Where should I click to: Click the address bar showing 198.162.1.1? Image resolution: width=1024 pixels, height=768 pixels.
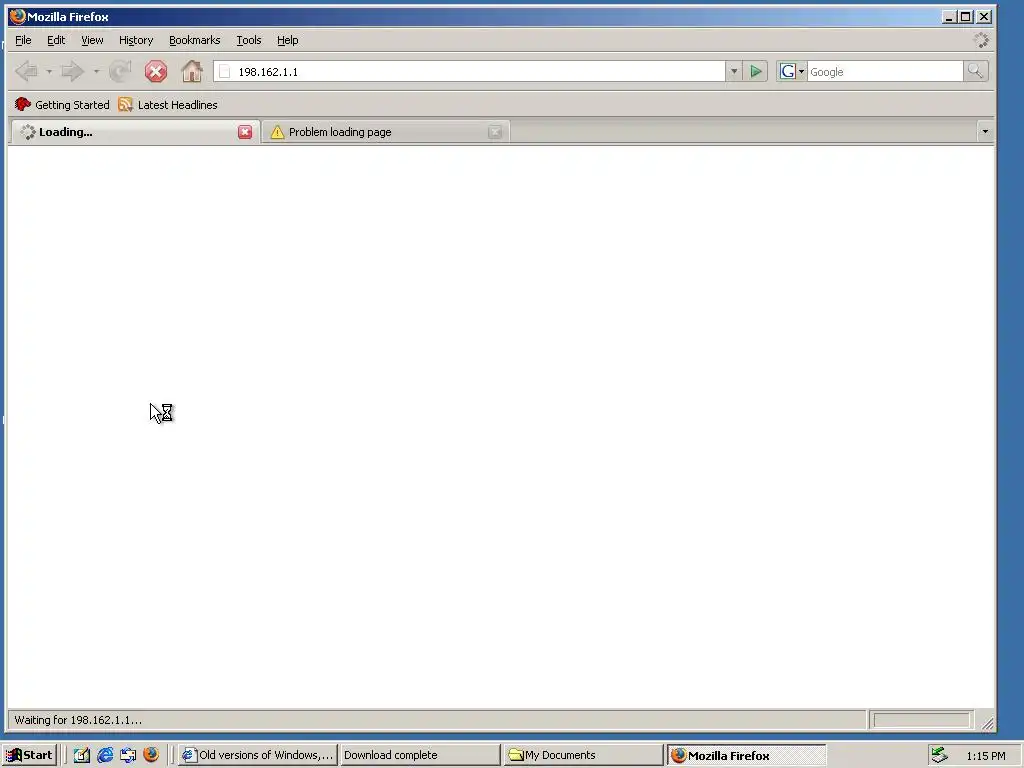tap(469, 72)
